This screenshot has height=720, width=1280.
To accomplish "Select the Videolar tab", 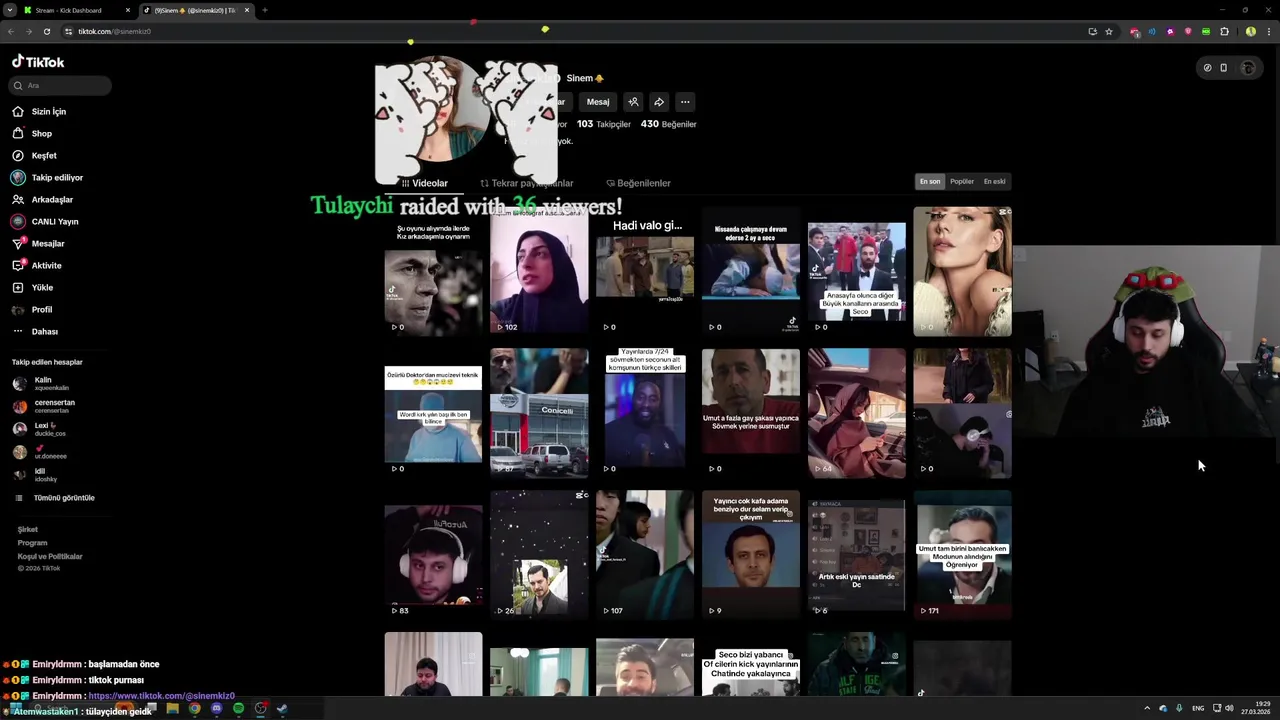I will pos(425,184).
